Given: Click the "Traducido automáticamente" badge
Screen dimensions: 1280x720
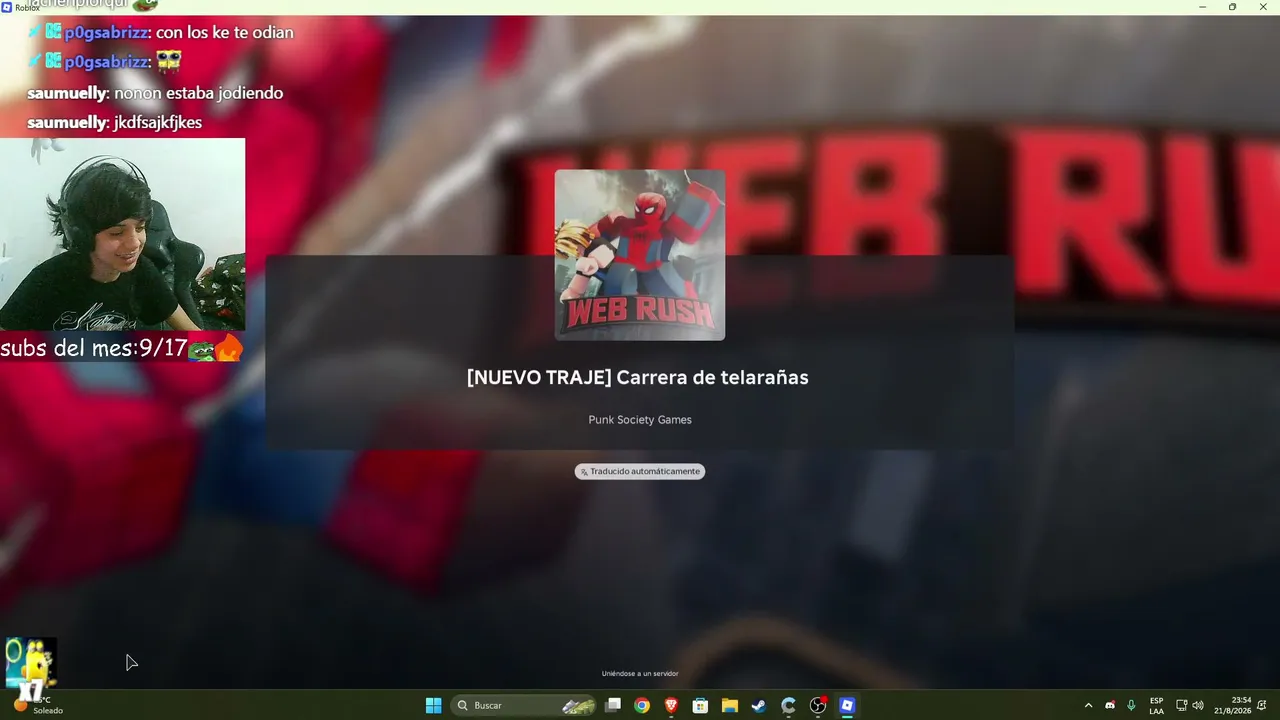Looking at the screenshot, I should 640,471.
